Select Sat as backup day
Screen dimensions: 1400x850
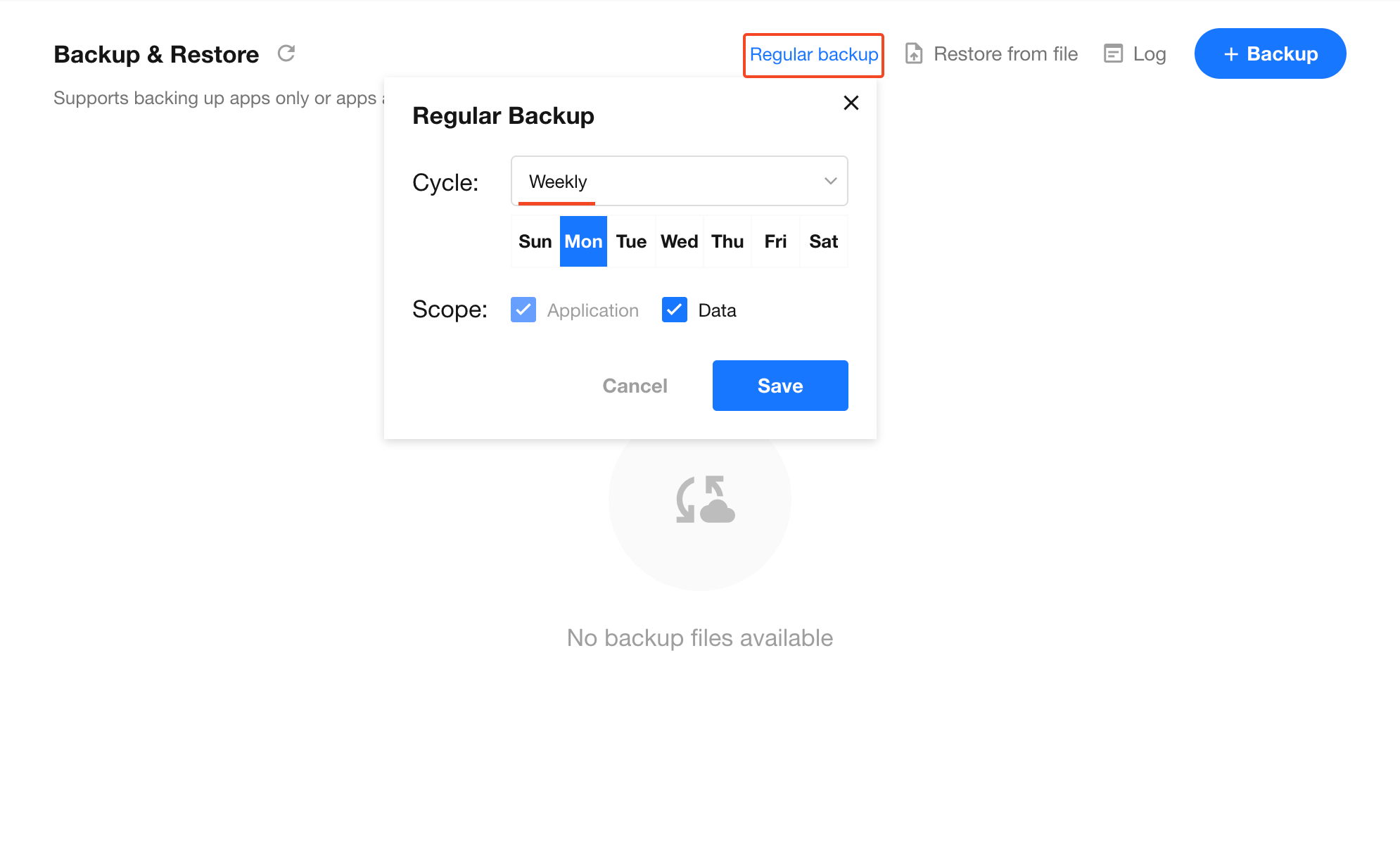(823, 241)
